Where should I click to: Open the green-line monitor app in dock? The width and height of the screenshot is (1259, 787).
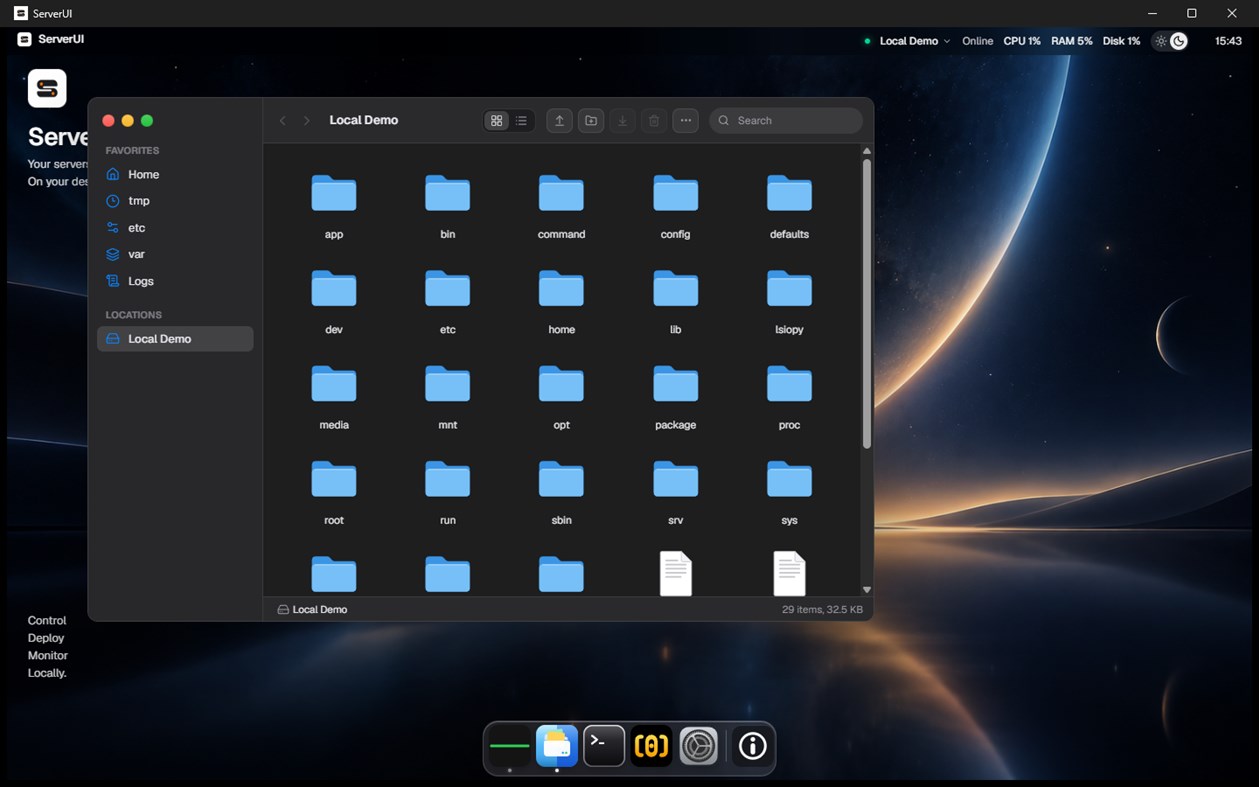pos(509,746)
